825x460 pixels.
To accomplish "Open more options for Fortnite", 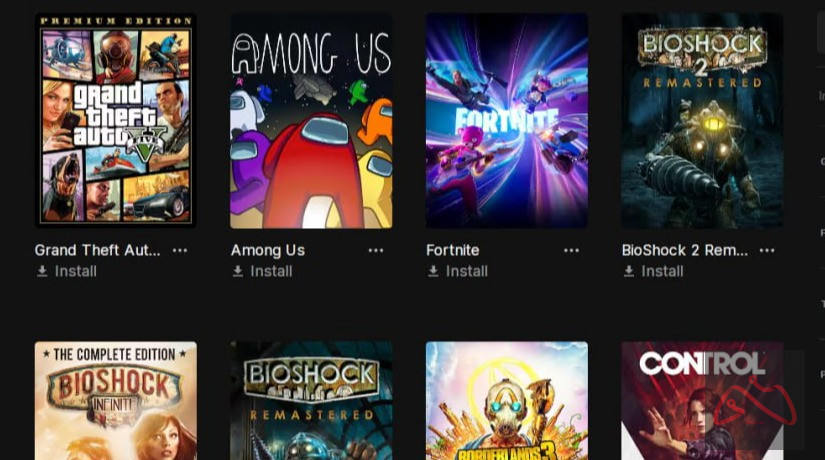I will pyautogui.click(x=571, y=251).
